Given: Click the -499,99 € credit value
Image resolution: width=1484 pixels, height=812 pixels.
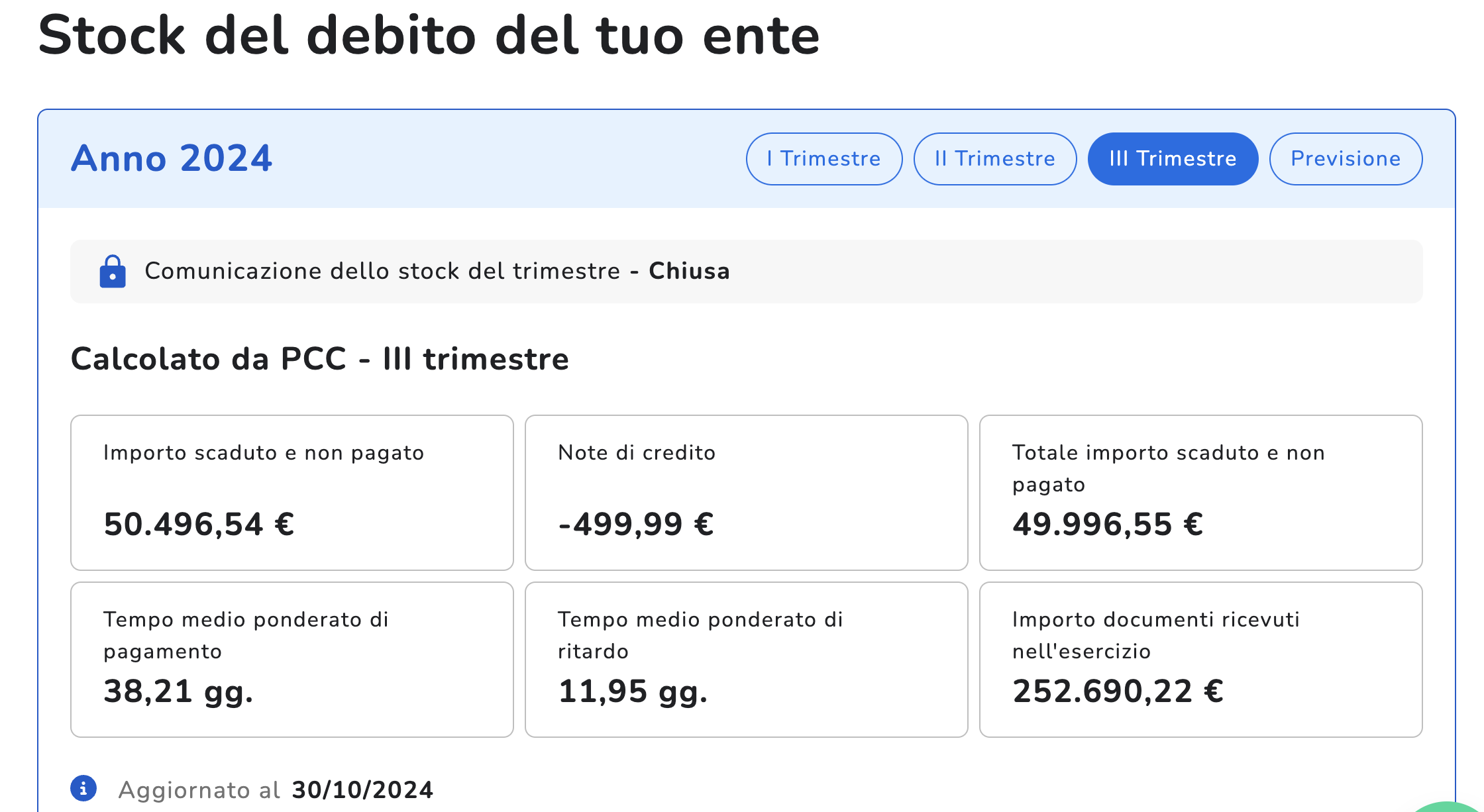Looking at the screenshot, I should point(636,525).
